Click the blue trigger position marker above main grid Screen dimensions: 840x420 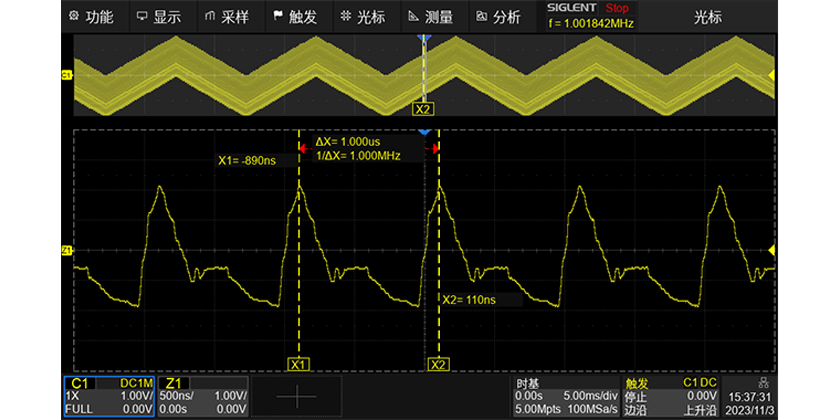click(x=425, y=132)
